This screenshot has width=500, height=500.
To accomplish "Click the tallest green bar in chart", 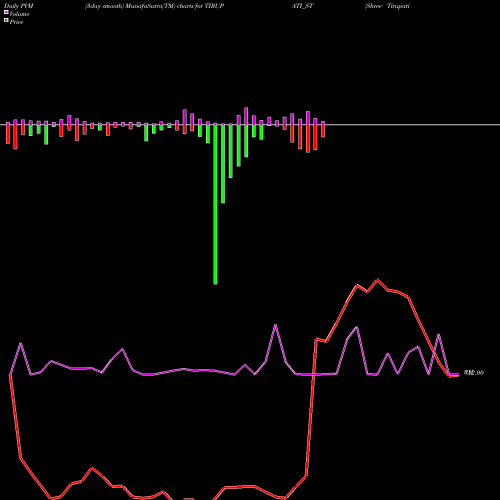I will [x=215, y=204].
